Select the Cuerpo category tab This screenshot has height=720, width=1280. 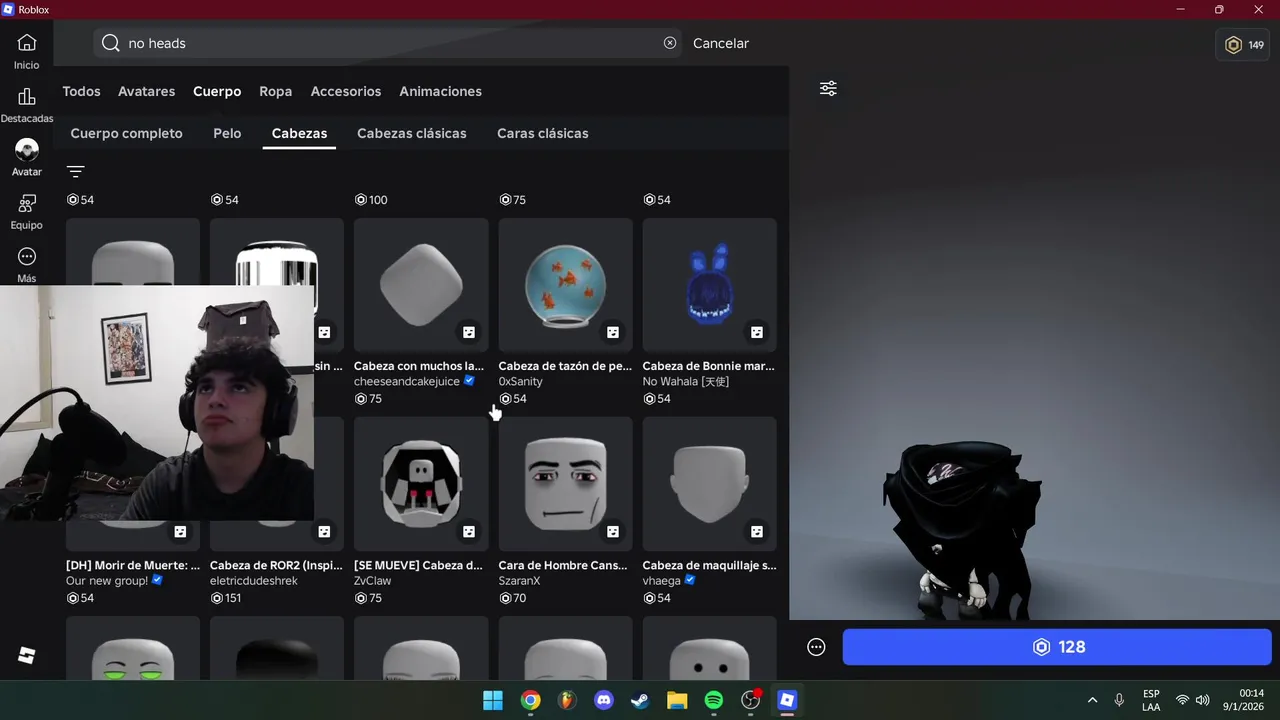tap(217, 91)
